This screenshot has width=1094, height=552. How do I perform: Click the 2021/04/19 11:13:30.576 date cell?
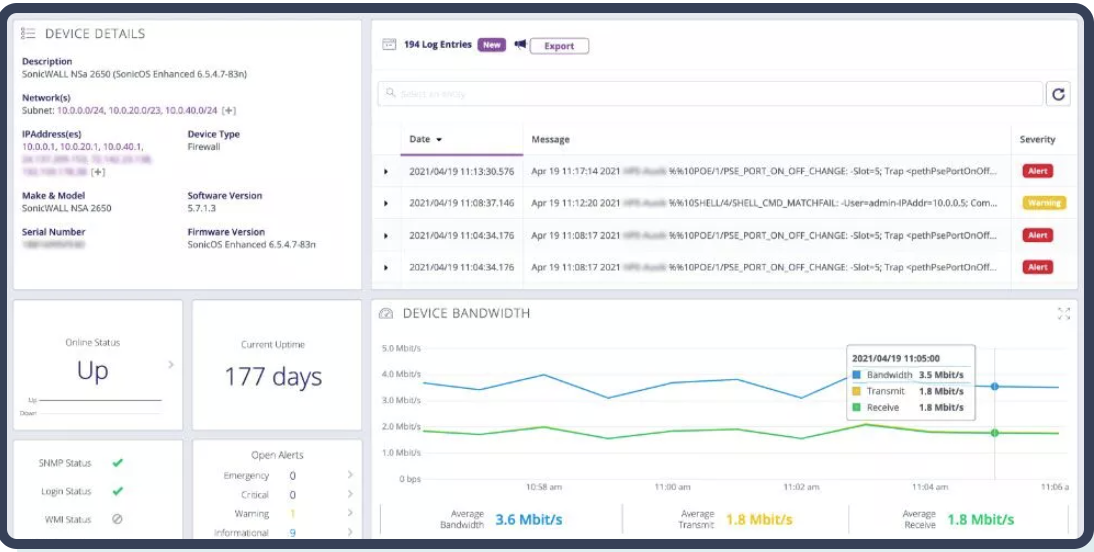[461, 171]
